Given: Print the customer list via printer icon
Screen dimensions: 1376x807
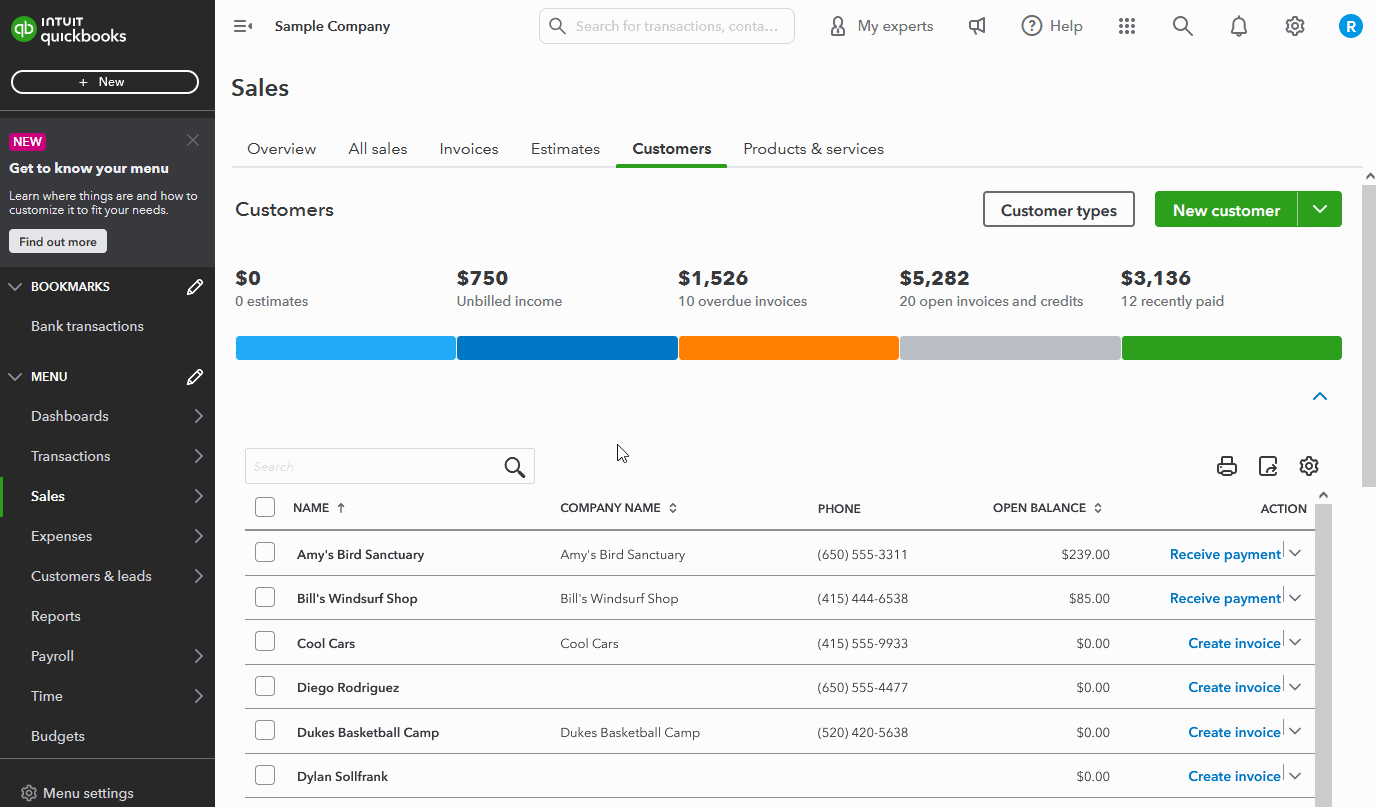Looking at the screenshot, I should coord(1227,466).
